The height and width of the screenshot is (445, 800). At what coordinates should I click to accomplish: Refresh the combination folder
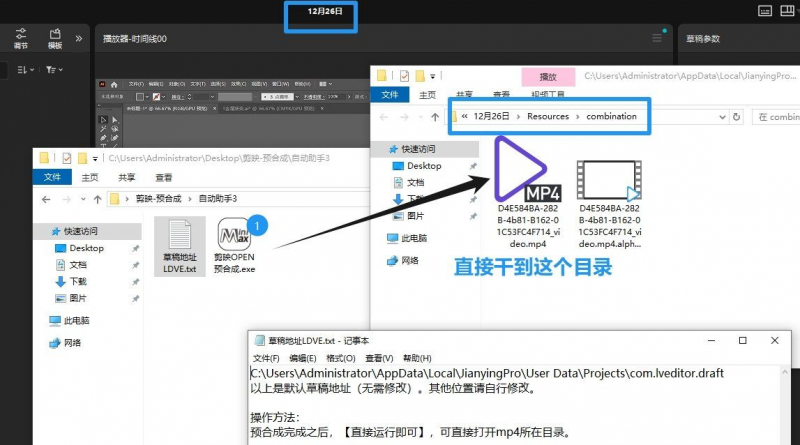click(x=736, y=117)
